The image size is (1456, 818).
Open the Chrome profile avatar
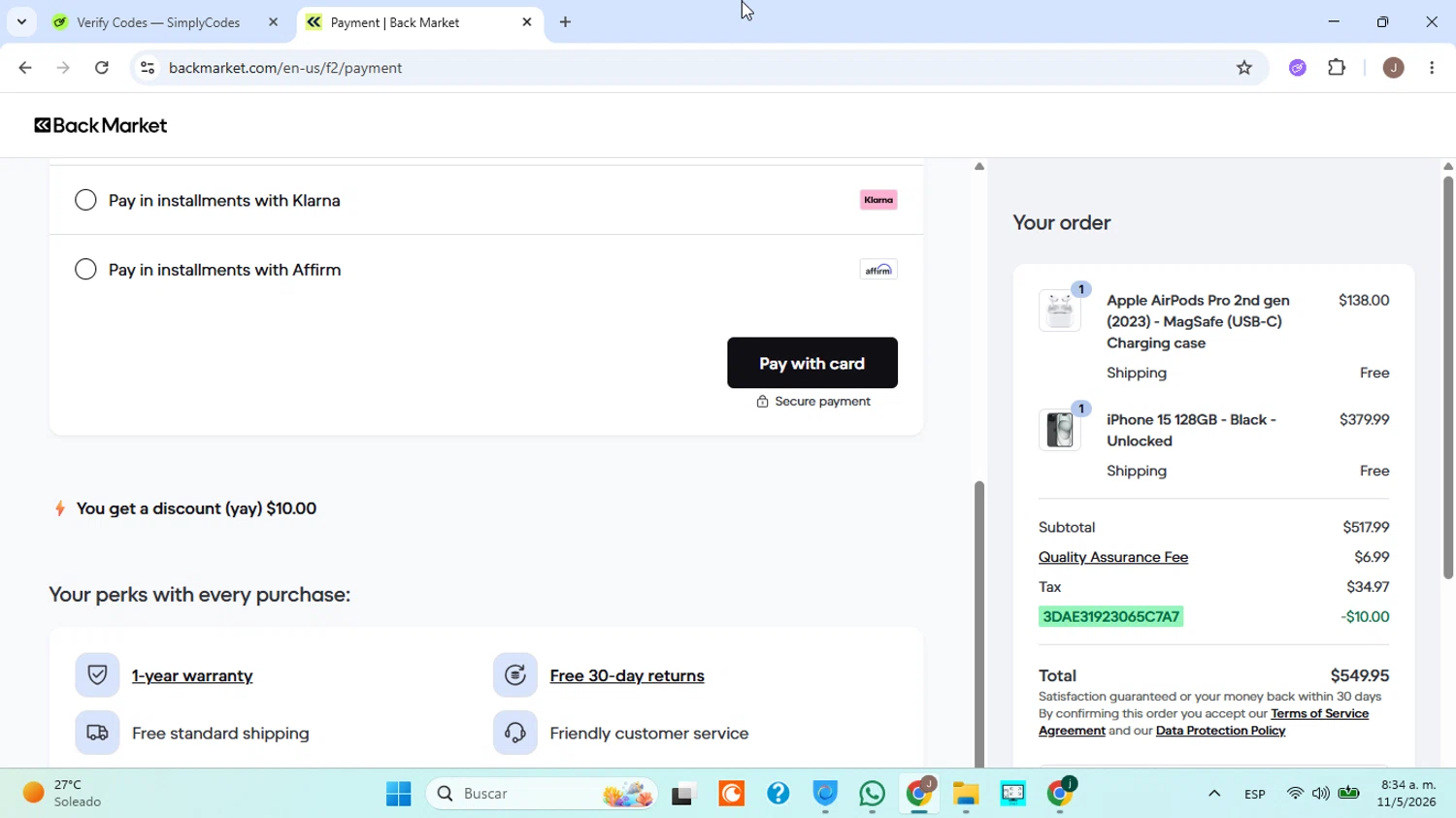point(1394,68)
